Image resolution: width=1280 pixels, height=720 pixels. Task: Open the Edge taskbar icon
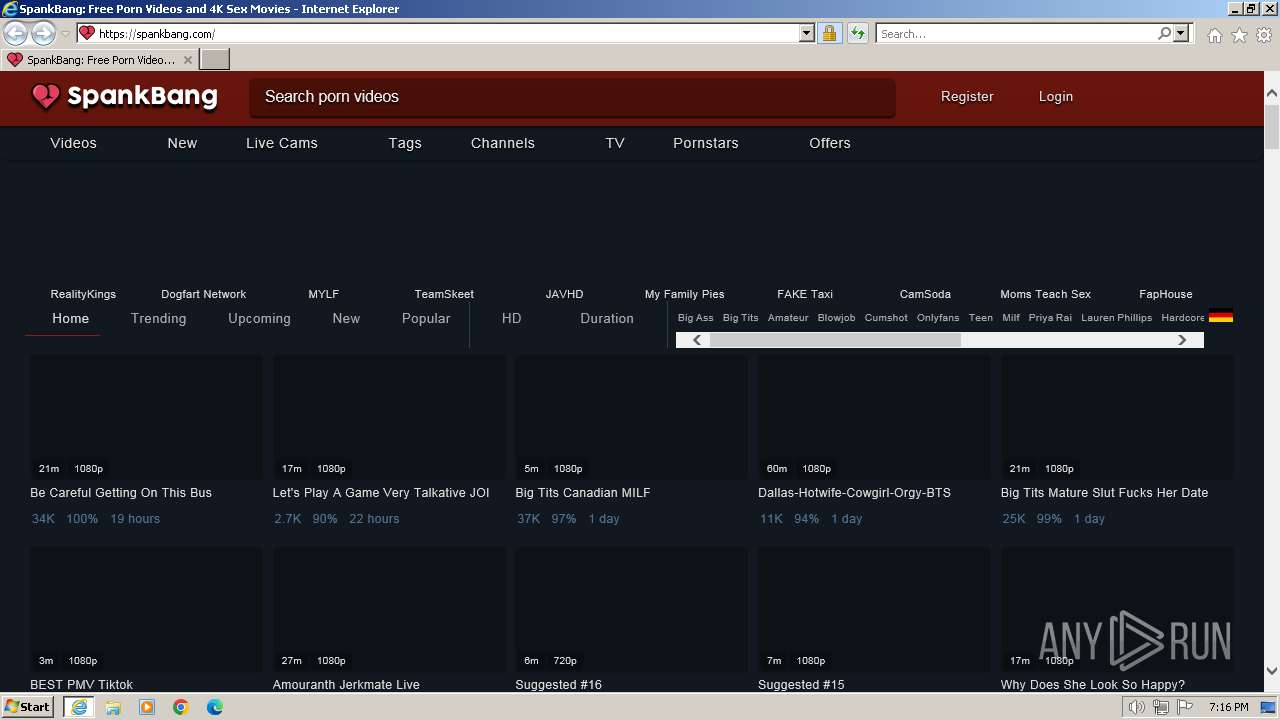(x=215, y=707)
